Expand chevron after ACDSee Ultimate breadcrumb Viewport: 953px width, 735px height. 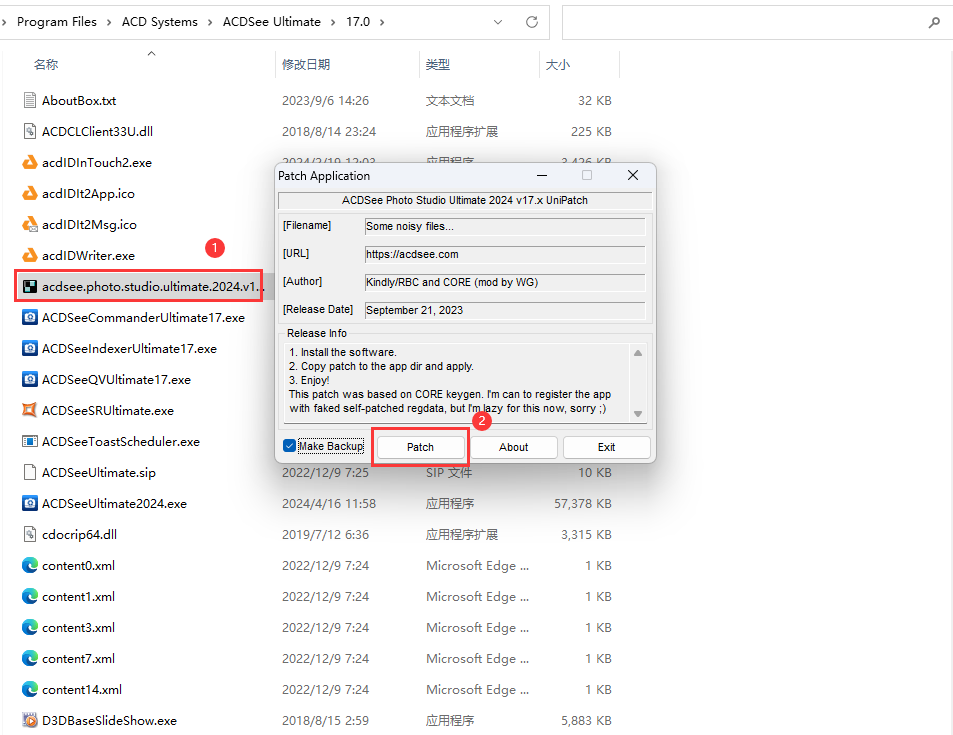point(333,22)
